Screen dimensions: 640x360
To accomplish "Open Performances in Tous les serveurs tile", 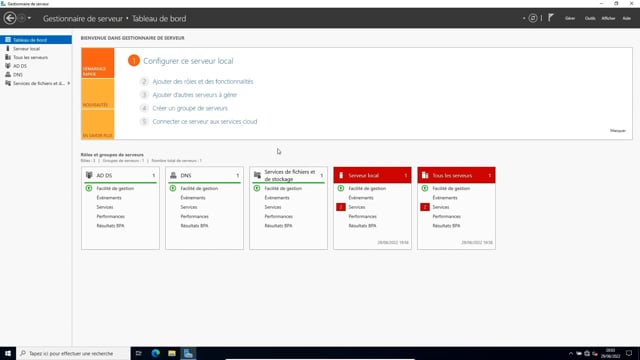I will 447,216.
